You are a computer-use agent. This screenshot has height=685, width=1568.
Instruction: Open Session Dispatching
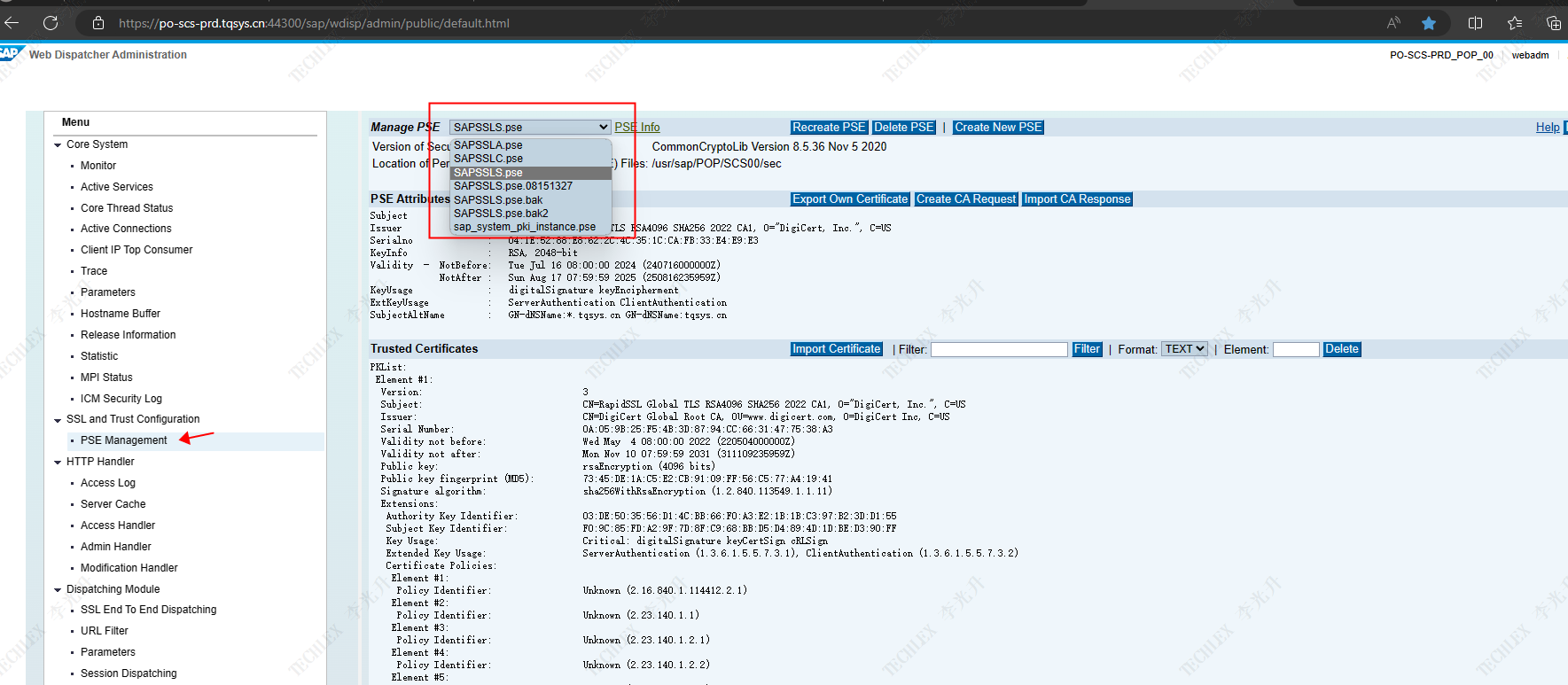(129, 673)
